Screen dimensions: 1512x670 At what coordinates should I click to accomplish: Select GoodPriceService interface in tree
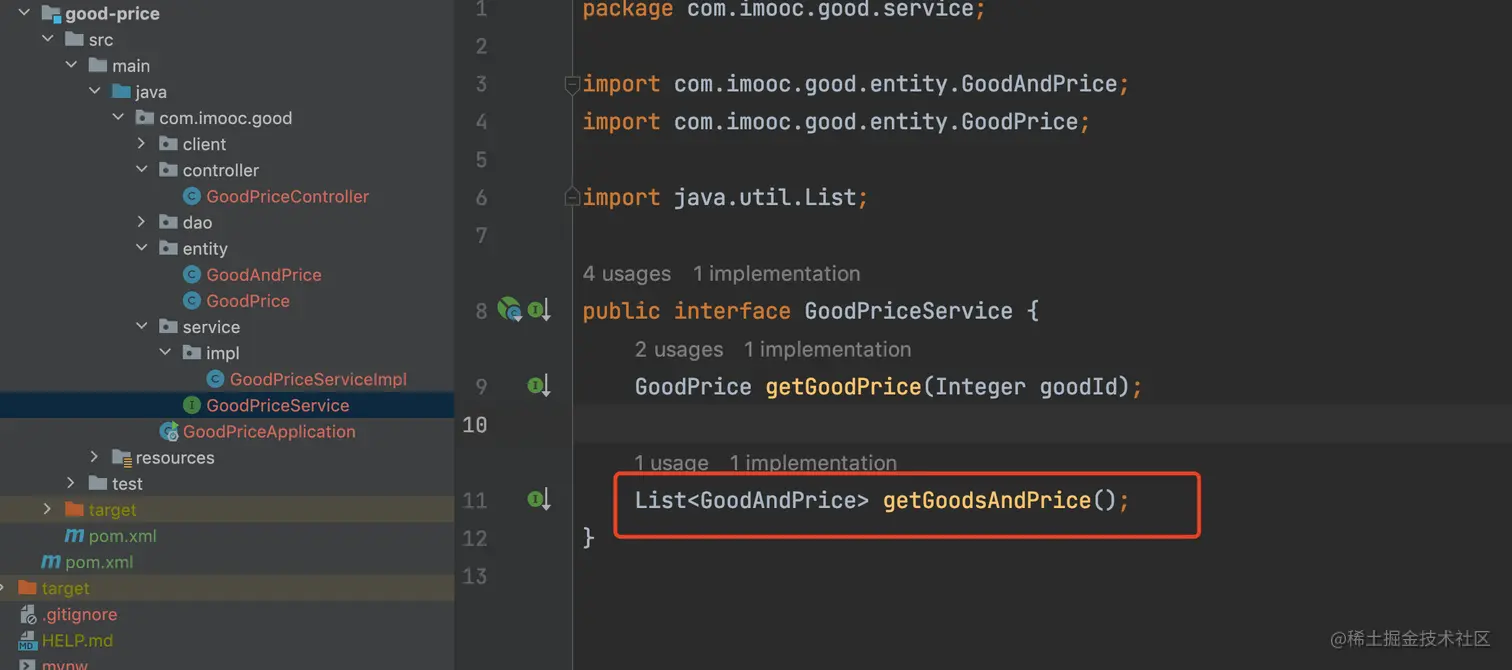278,405
